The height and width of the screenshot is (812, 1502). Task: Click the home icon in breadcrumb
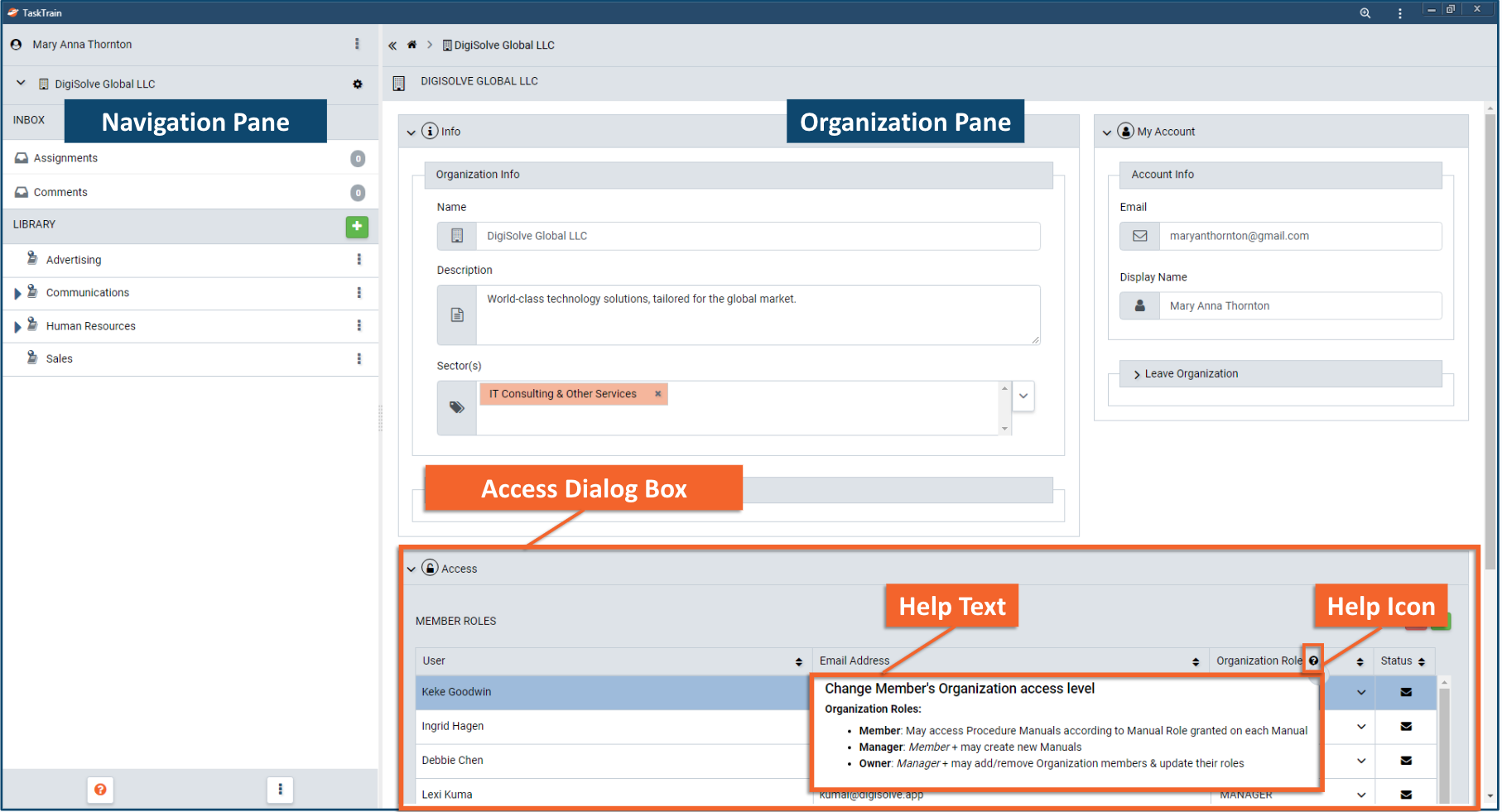pos(412,46)
